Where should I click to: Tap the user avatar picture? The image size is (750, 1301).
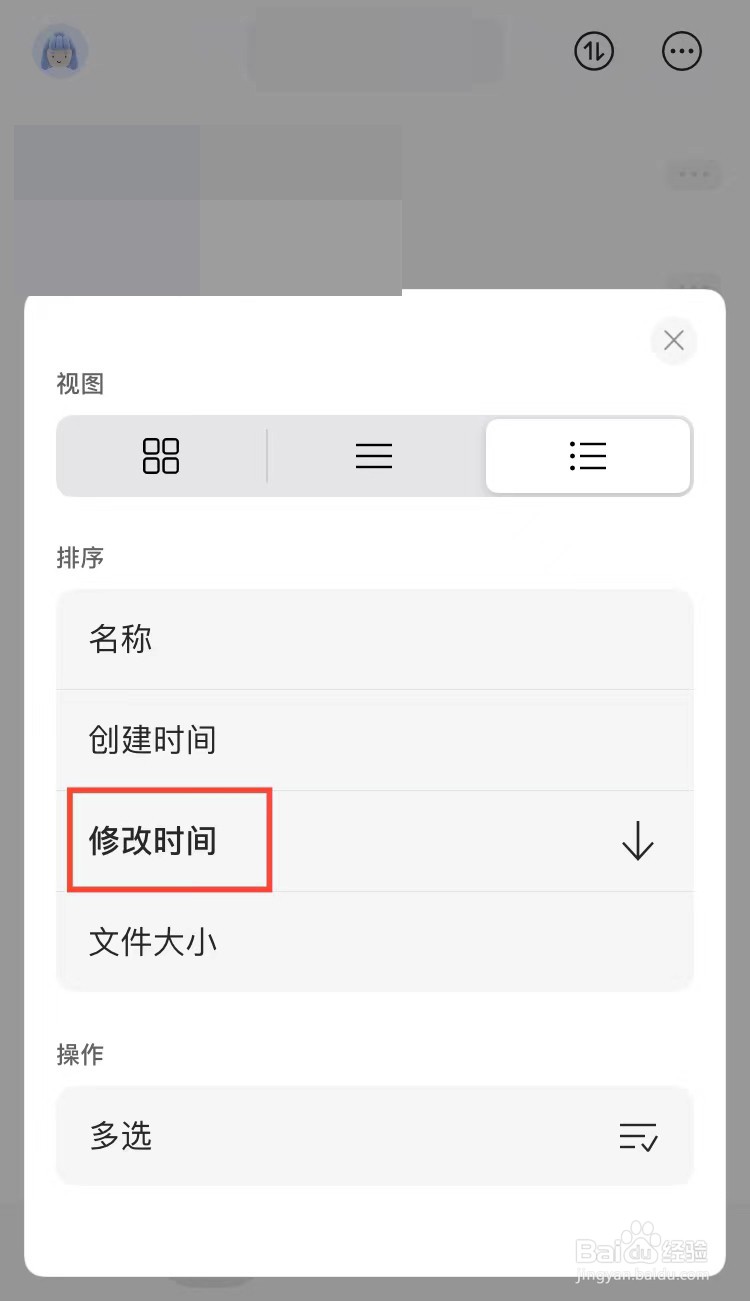60,51
